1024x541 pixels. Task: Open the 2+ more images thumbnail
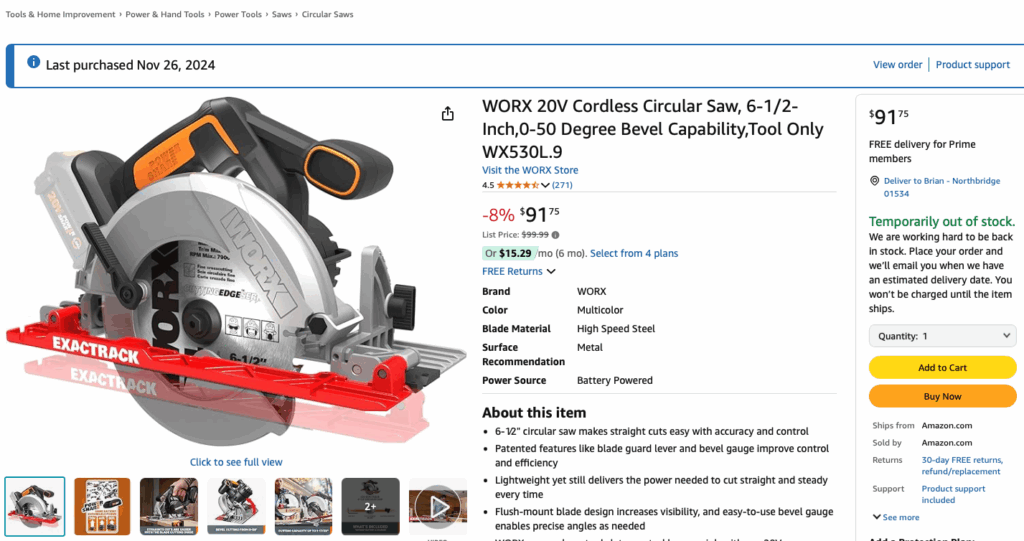[x=370, y=506]
